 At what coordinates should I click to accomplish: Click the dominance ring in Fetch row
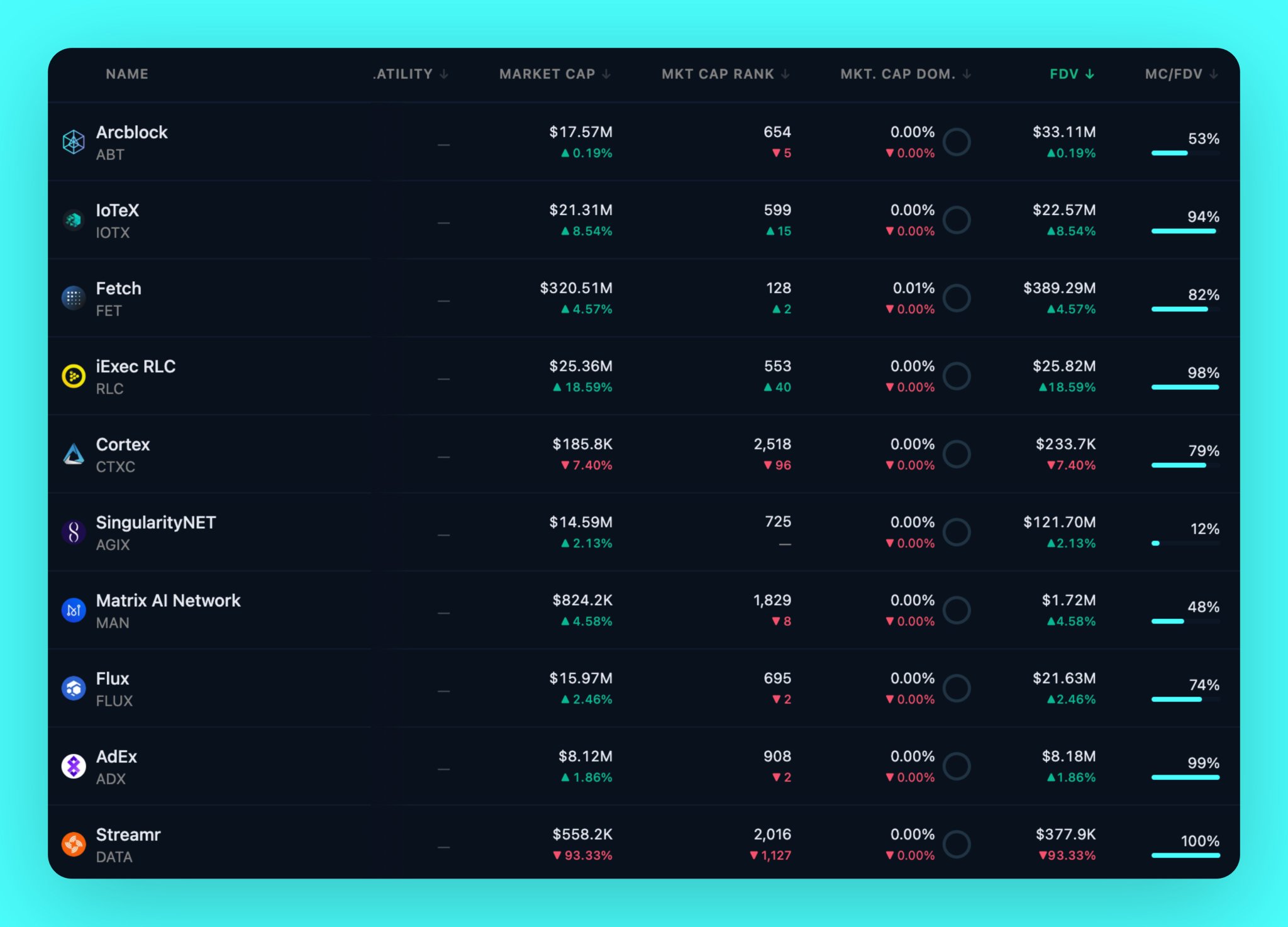(x=957, y=298)
